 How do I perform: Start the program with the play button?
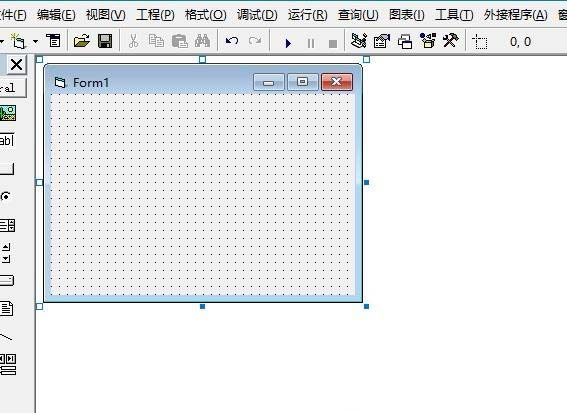click(x=288, y=43)
